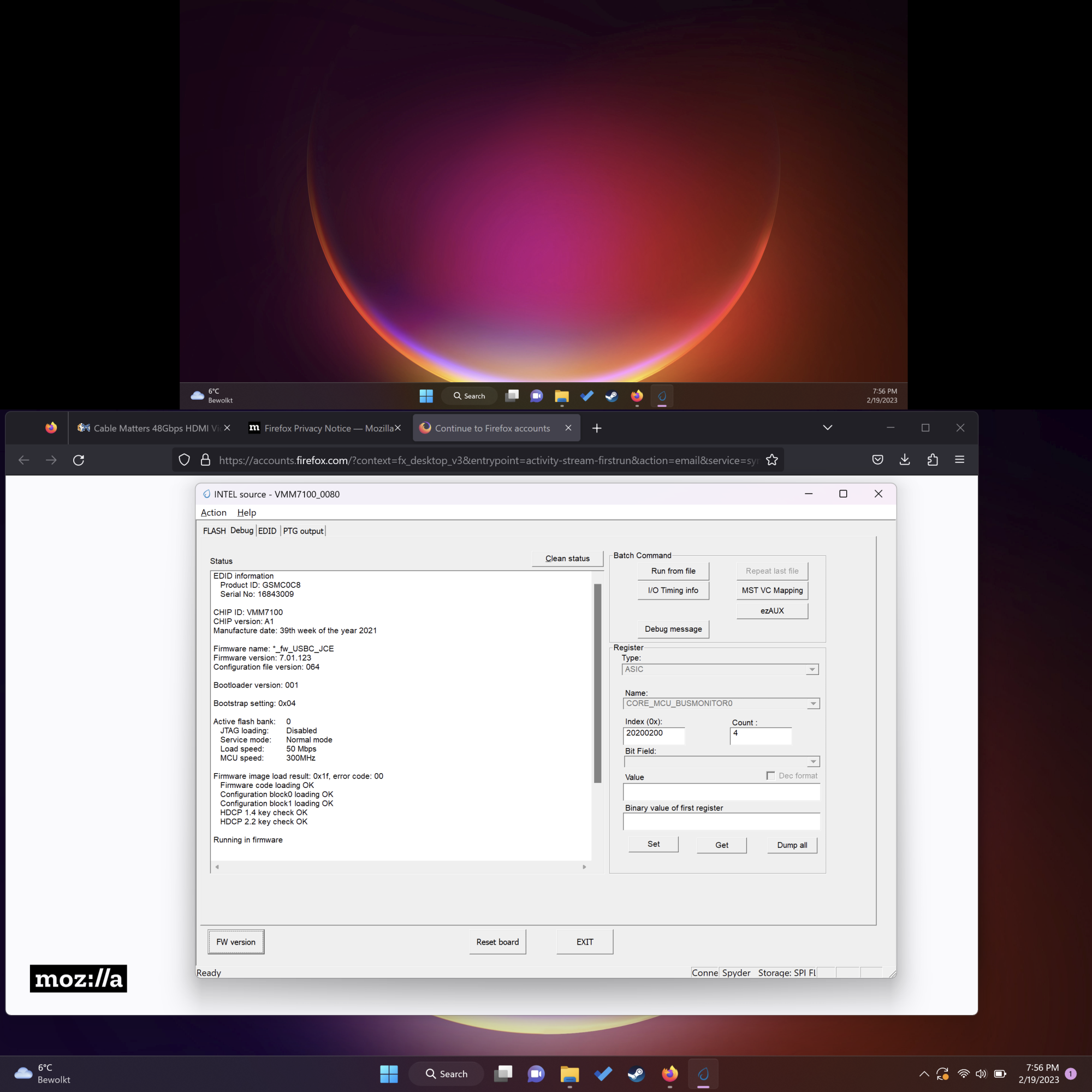The image size is (1092, 1092).
Task: Click the status log vertical scrollbar
Action: point(597,684)
